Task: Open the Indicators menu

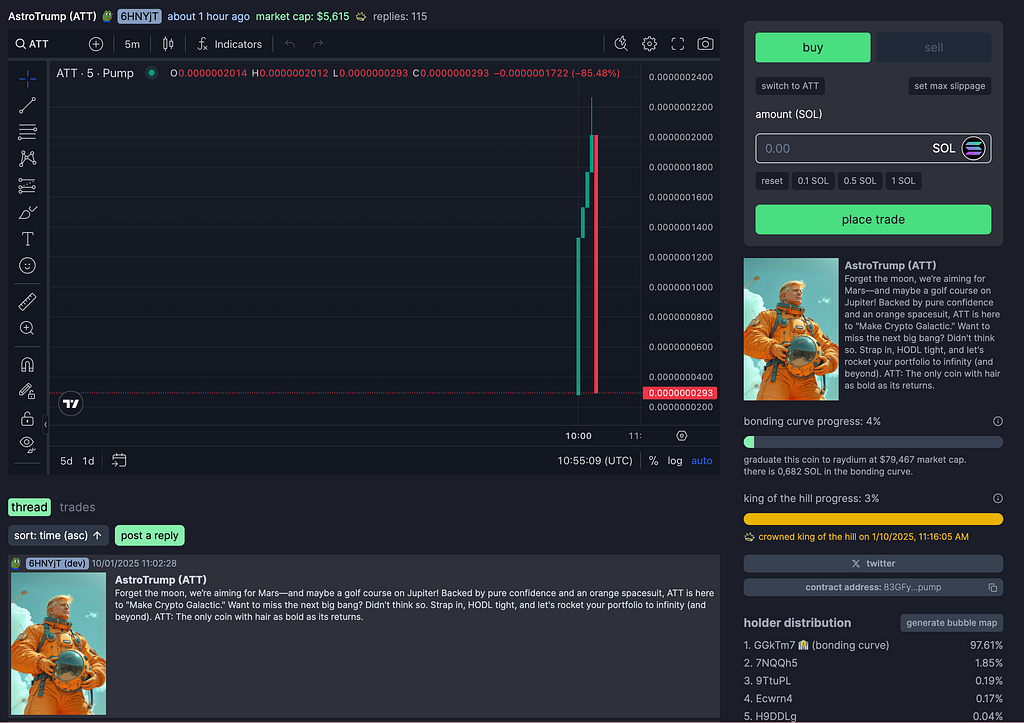Action: click(229, 44)
